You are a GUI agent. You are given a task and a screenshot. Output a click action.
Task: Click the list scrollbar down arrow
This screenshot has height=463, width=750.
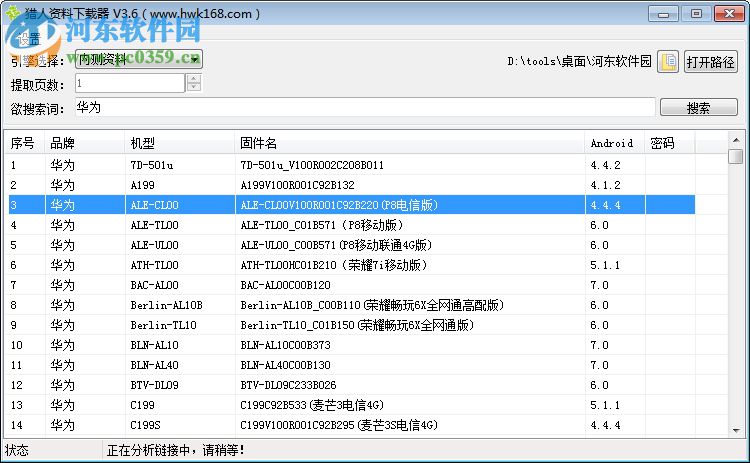click(x=736, y=430)
